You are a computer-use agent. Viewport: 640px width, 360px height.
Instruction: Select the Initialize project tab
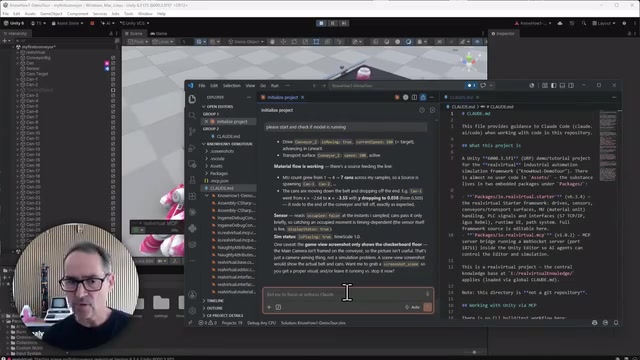click(282, 97)
